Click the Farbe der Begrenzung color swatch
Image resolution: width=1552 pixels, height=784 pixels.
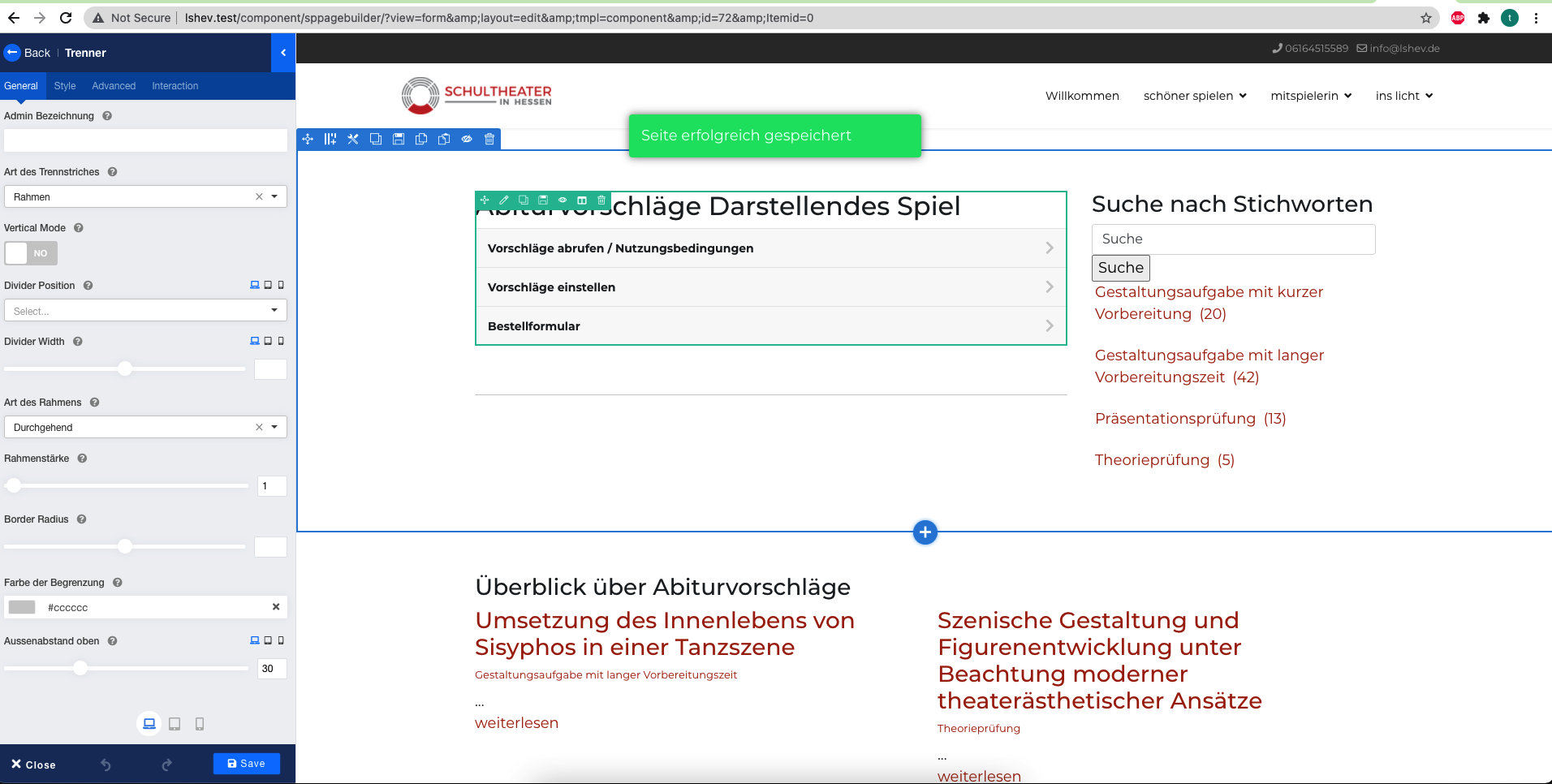(x=22, y=607)
